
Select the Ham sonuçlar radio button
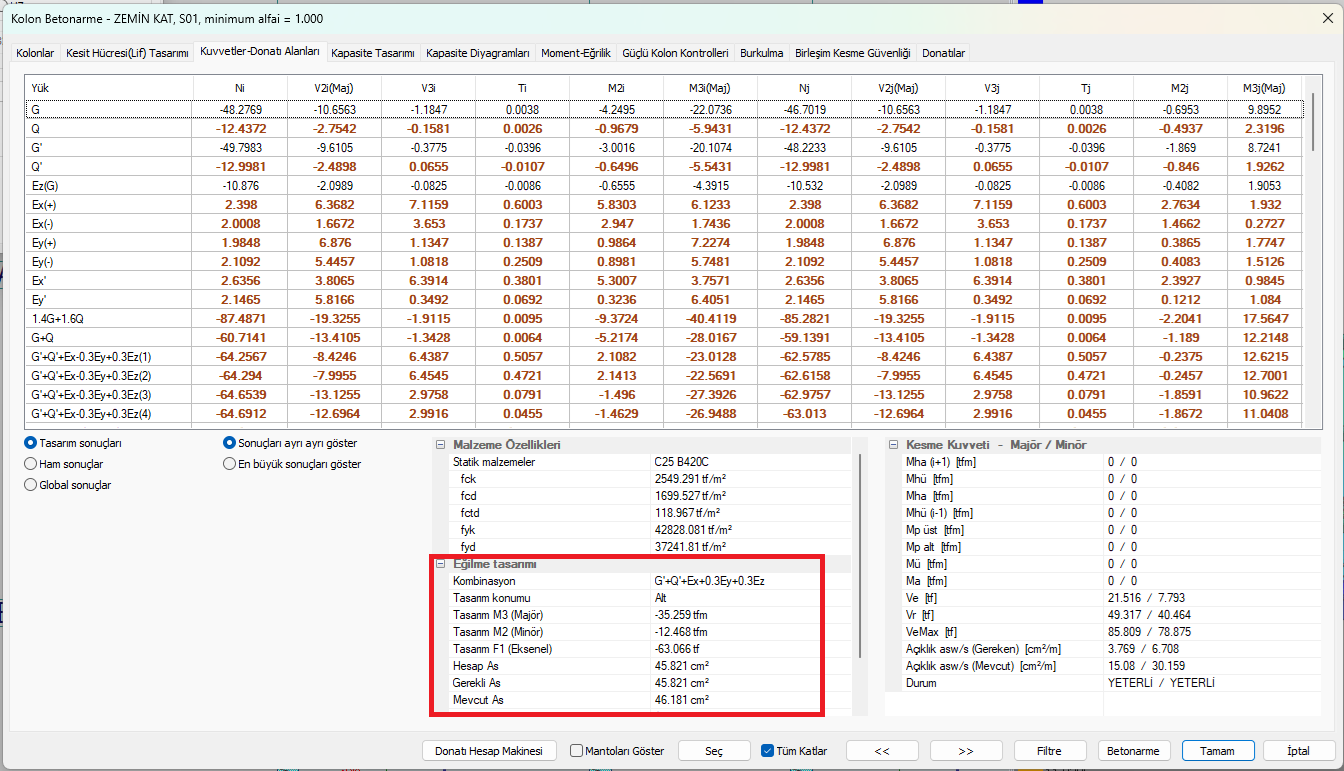[x=30, y=464]
